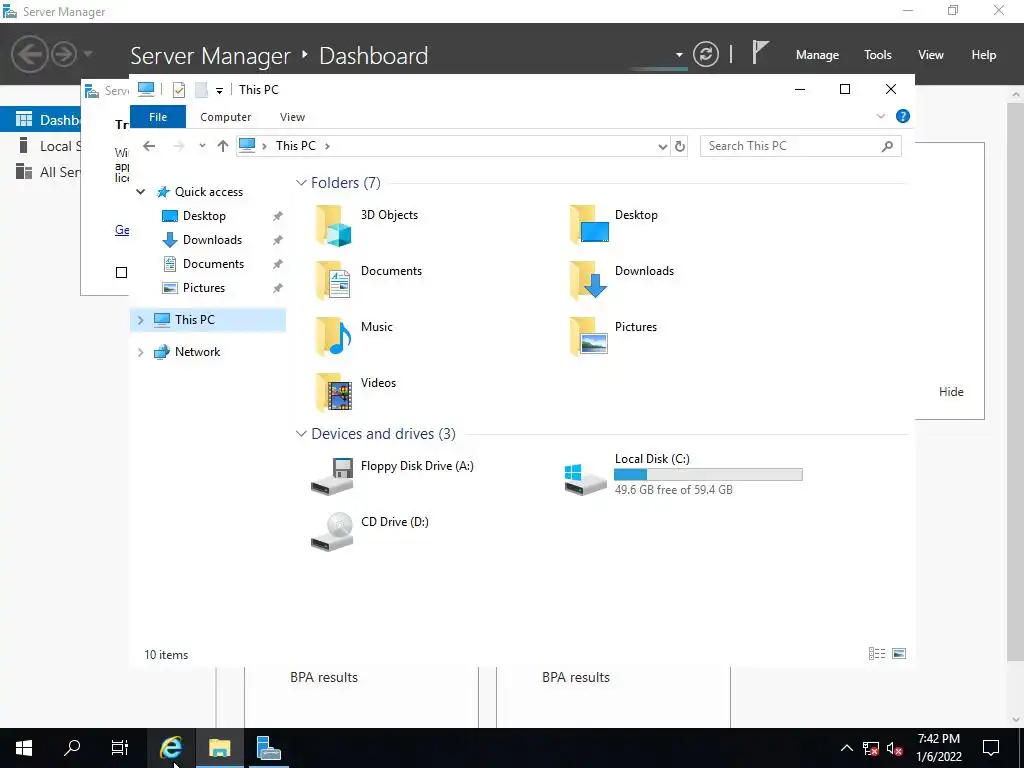Open Server Manager notifications flag
The image size is (1024, 768).
tap(760, 52)
